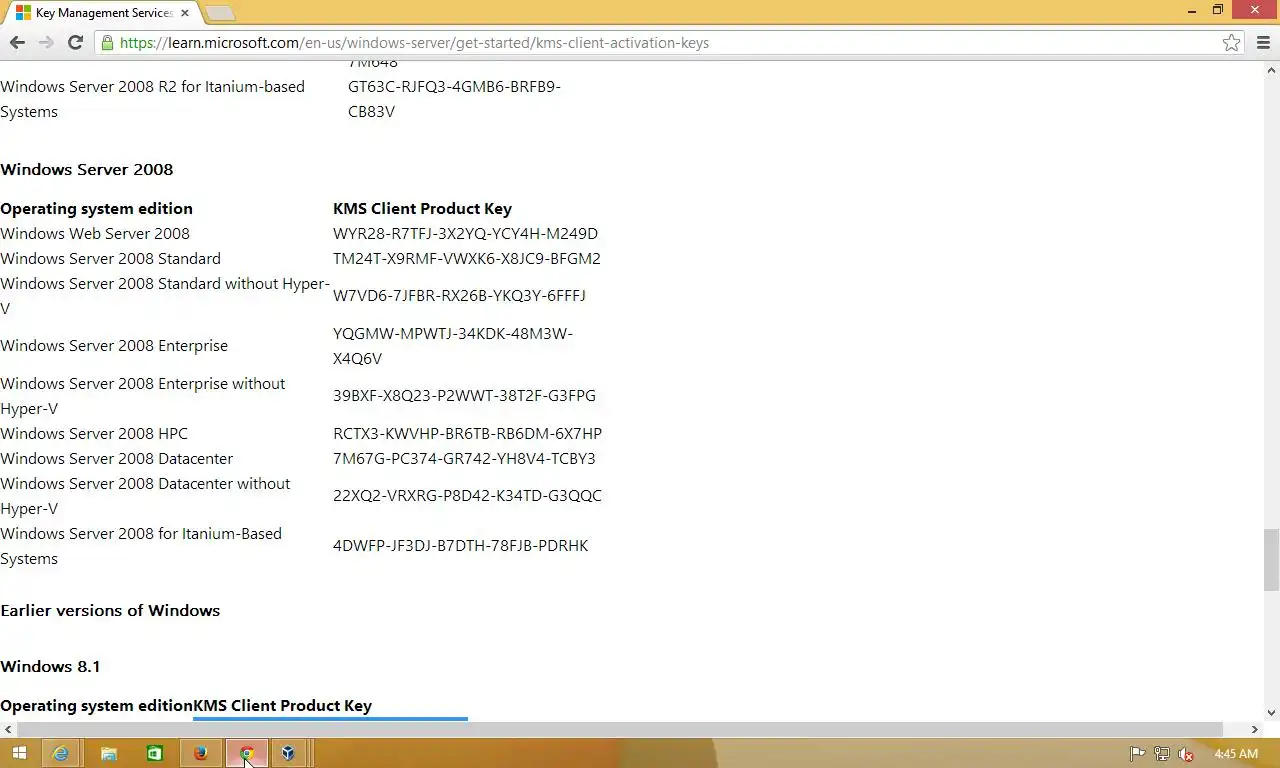Open File Explorer from taskbar
The width and height of the screenshot is (1280, 768).
click(x=108, y=753)
